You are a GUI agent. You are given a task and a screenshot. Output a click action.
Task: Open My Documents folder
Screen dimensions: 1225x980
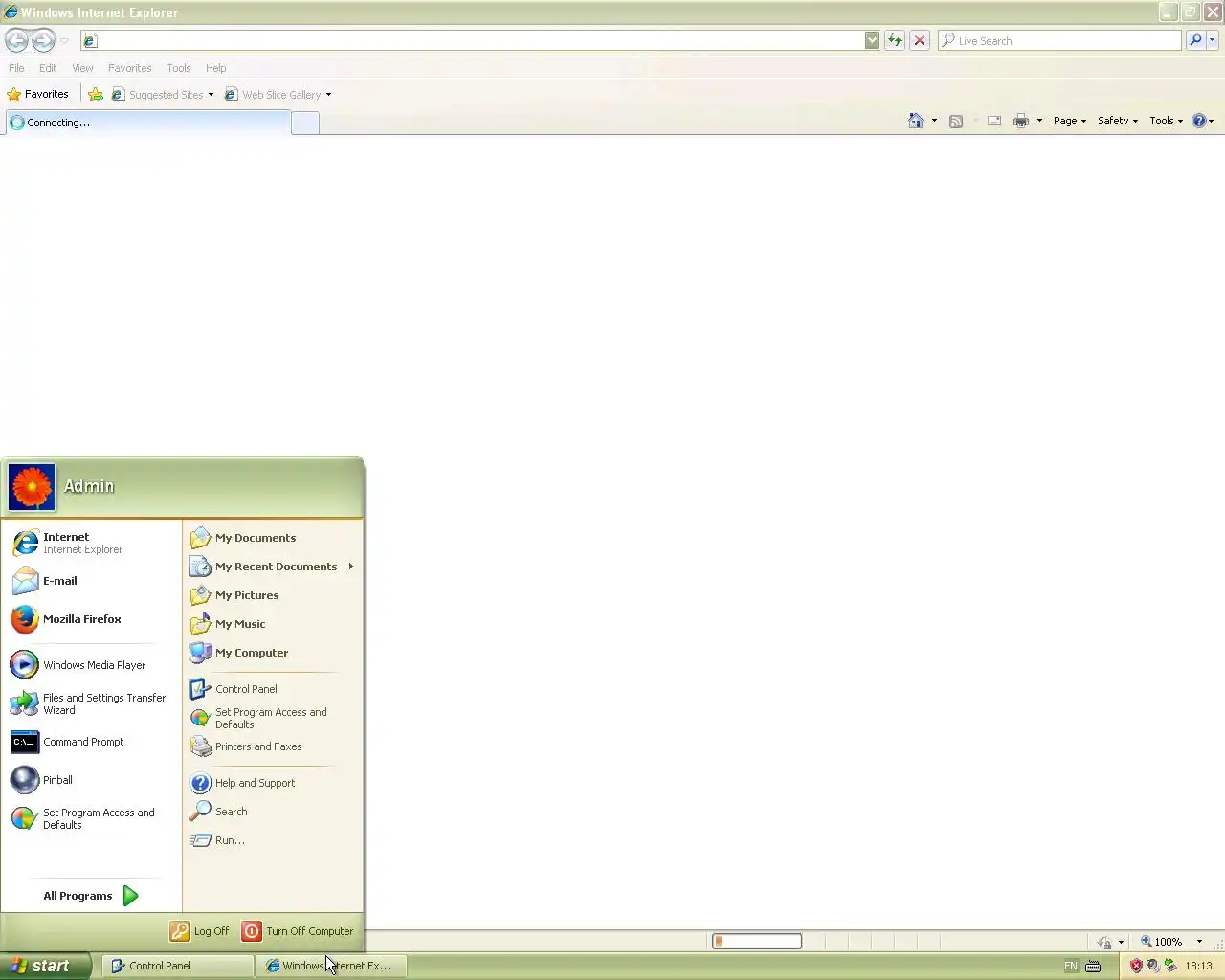[x=273, y=538]
